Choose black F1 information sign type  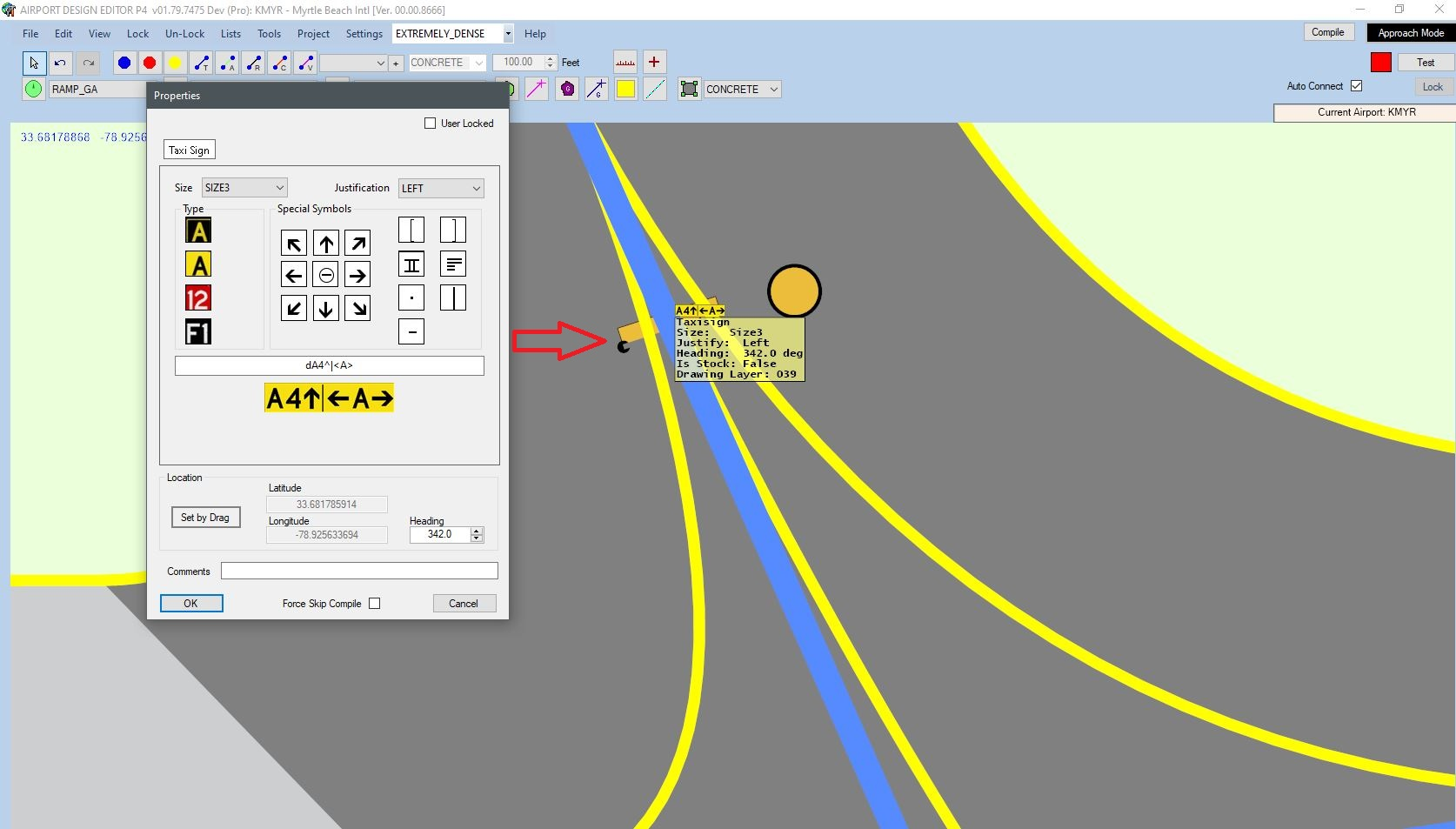(198, 332)
